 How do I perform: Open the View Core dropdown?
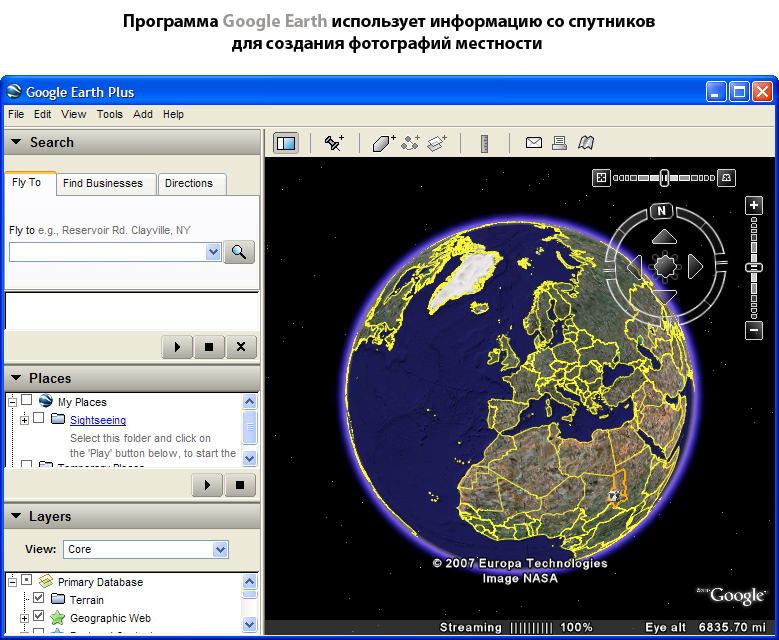pos(220,550)
